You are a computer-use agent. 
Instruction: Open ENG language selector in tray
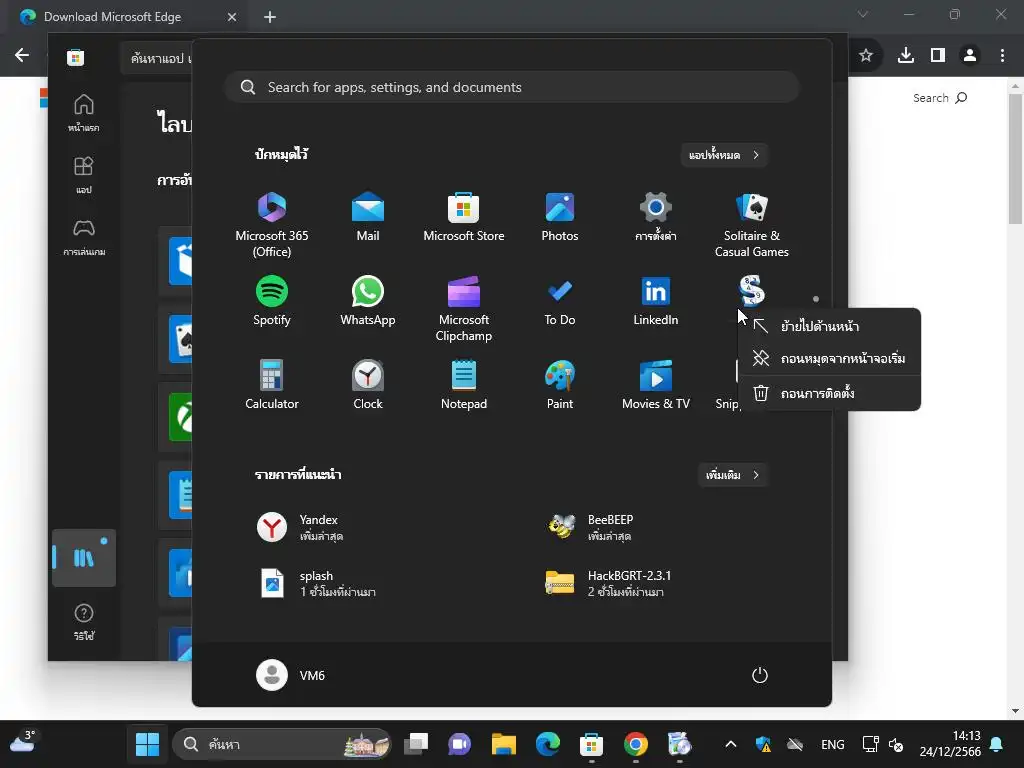[x=833, y=744]
